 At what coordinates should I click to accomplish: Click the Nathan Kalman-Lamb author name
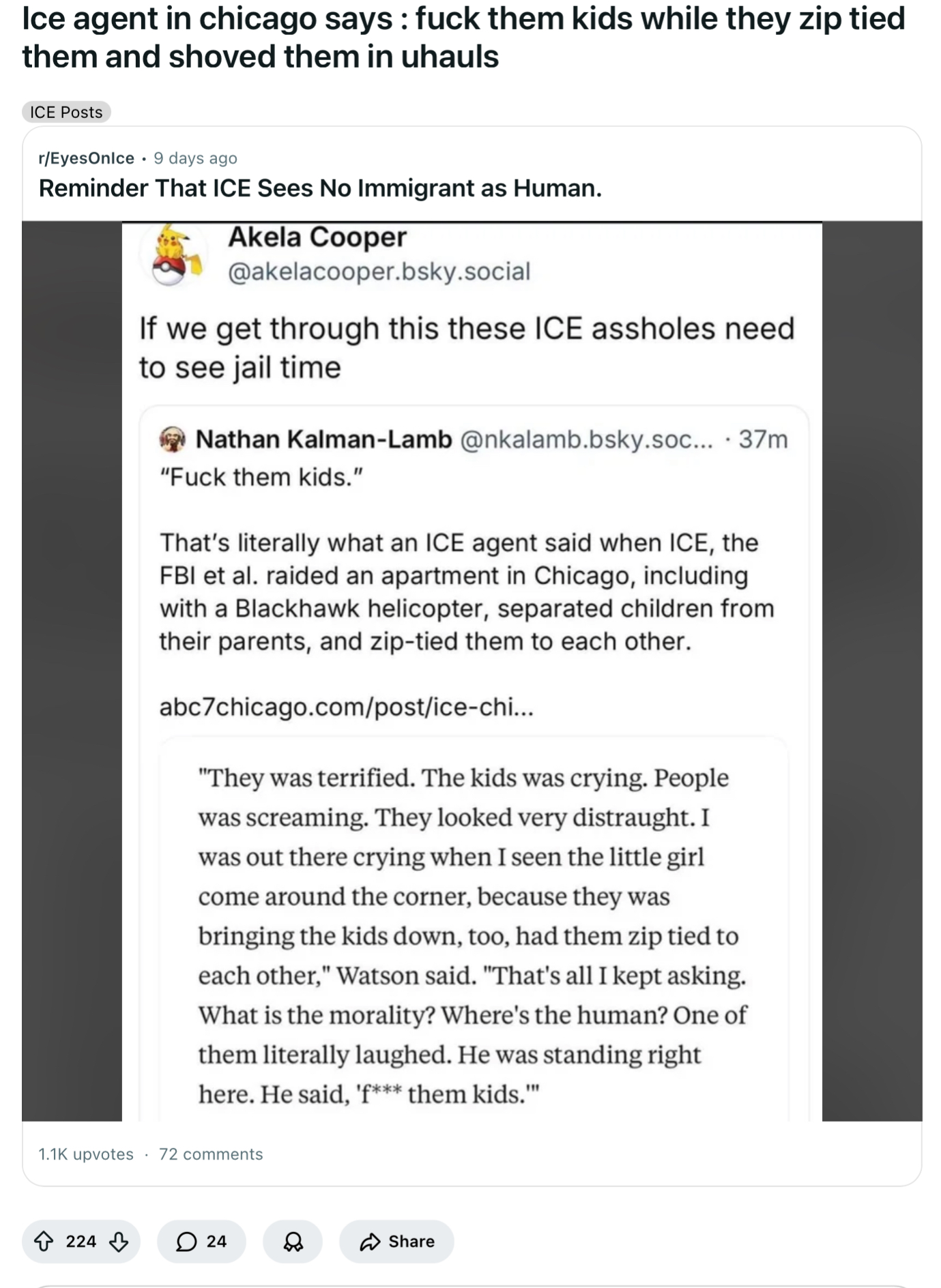click(323, 439)
